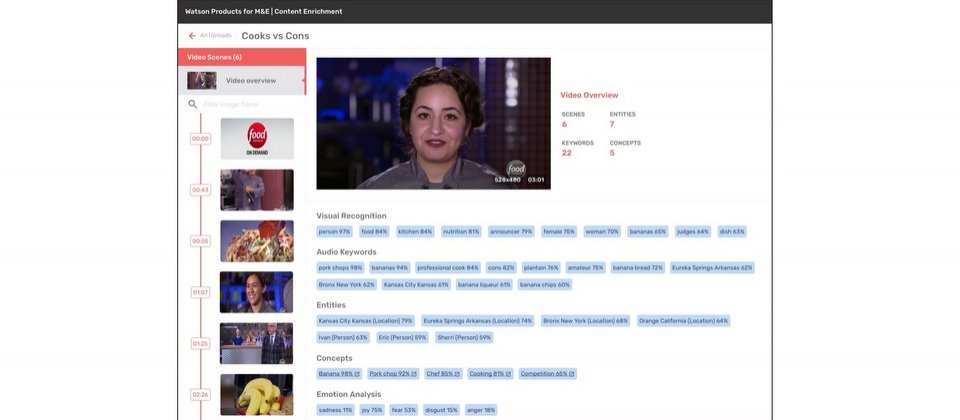This screenshot has height=420, width=960.
Task: Click the announcer 79% tag
Action: (x=511, y=231)
